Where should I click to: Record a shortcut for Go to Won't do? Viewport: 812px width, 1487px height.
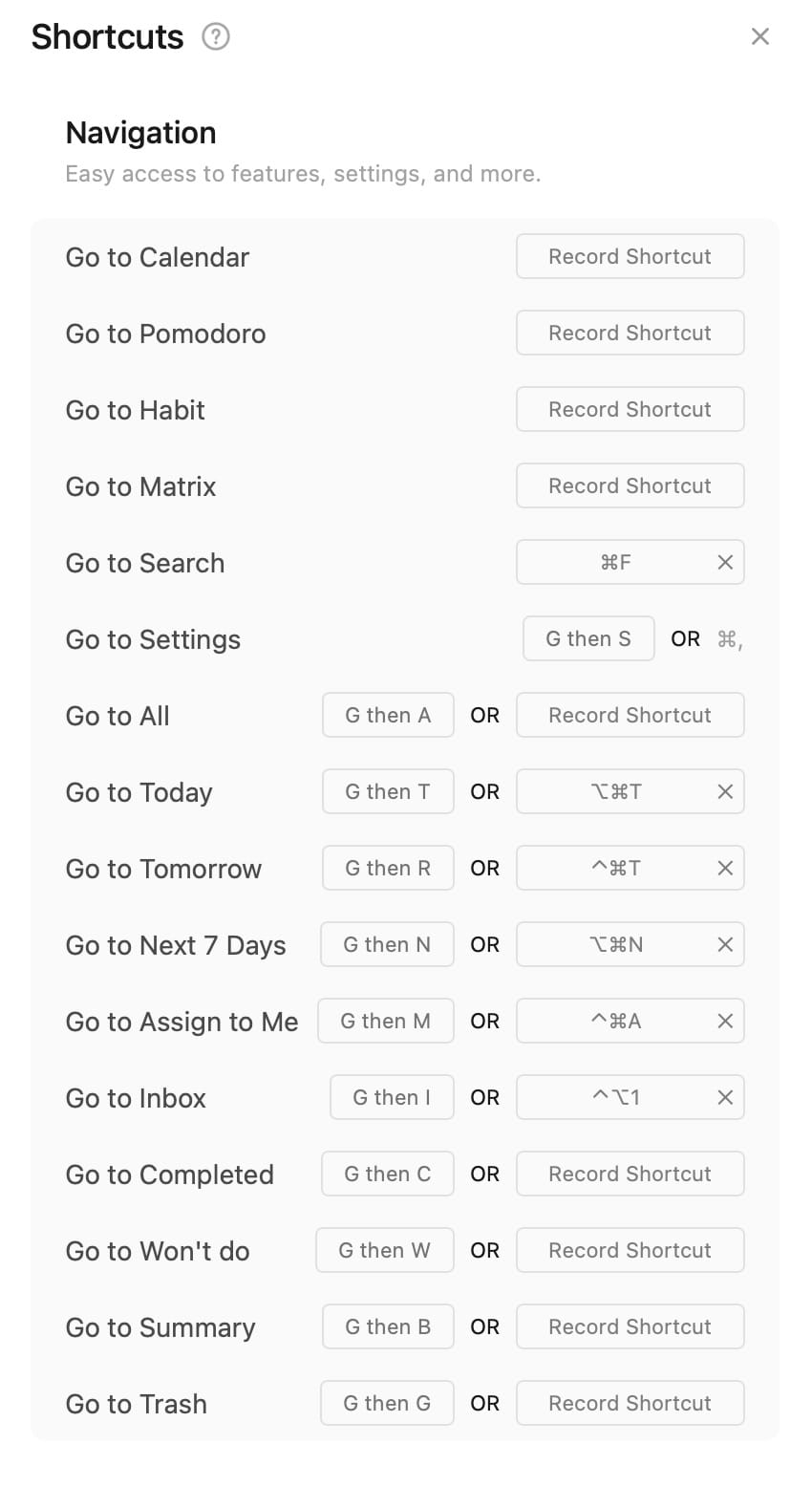coord(630,1251)
